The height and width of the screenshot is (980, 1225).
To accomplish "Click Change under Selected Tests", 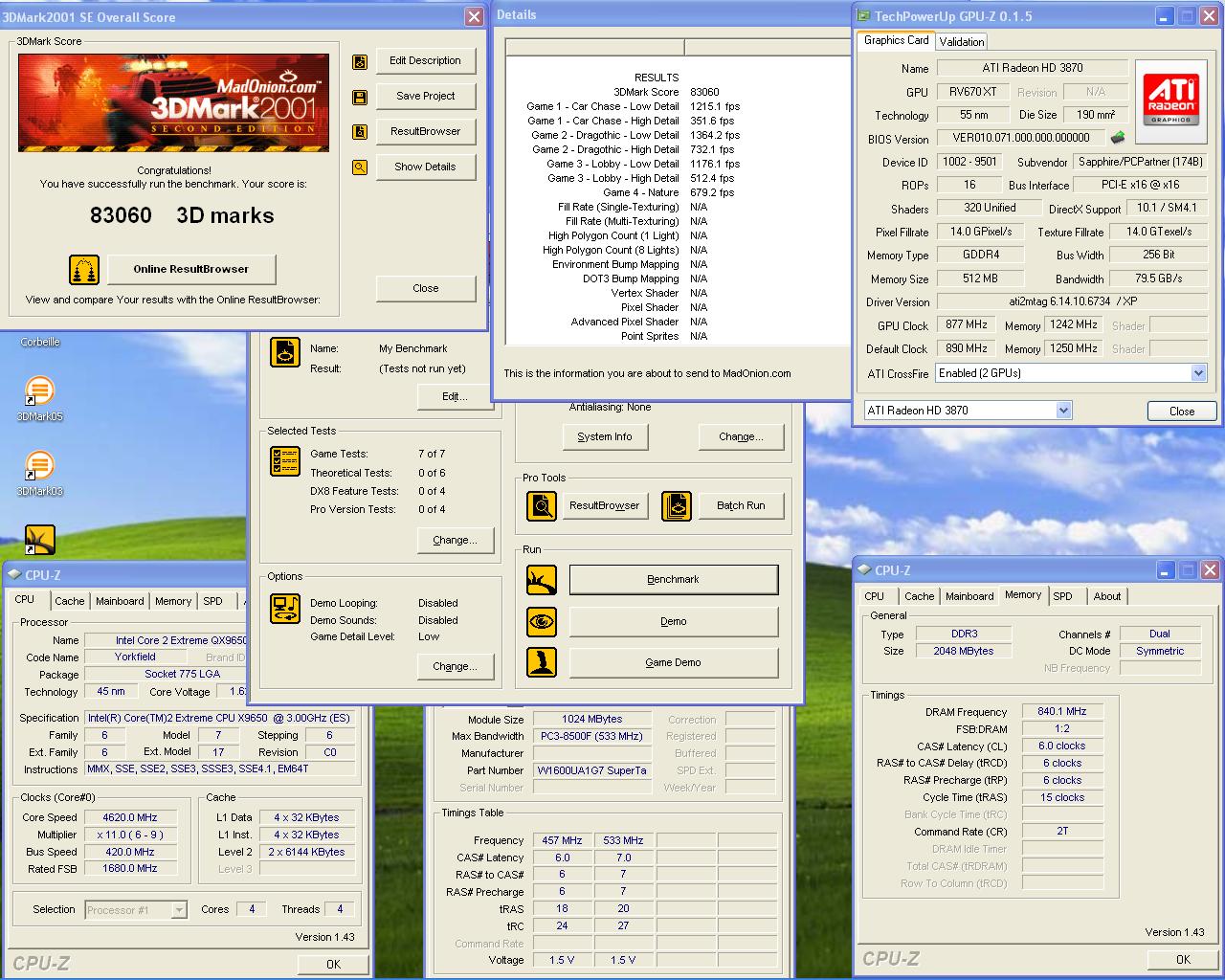I will [456, 541].
